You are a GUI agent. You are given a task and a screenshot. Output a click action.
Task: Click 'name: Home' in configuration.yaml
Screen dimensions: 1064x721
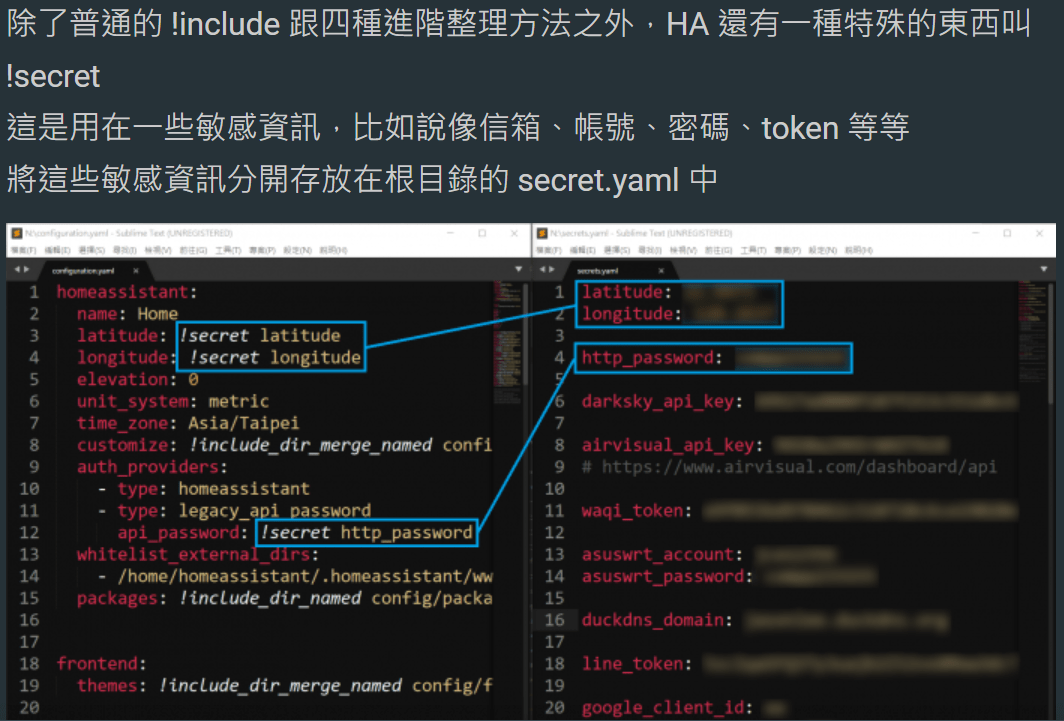pyautogui.click(x=128, y=314)
